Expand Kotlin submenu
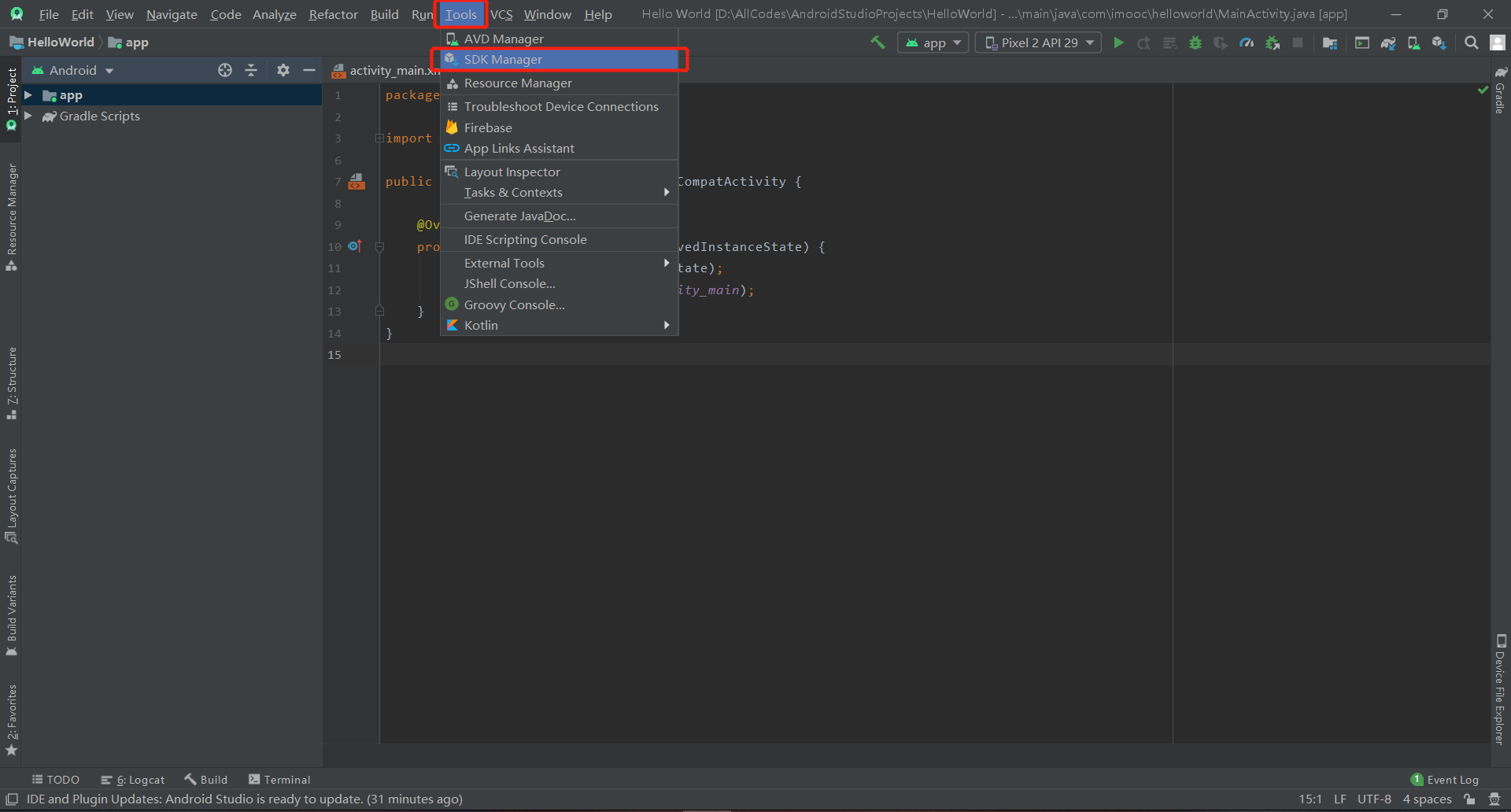 560,325
